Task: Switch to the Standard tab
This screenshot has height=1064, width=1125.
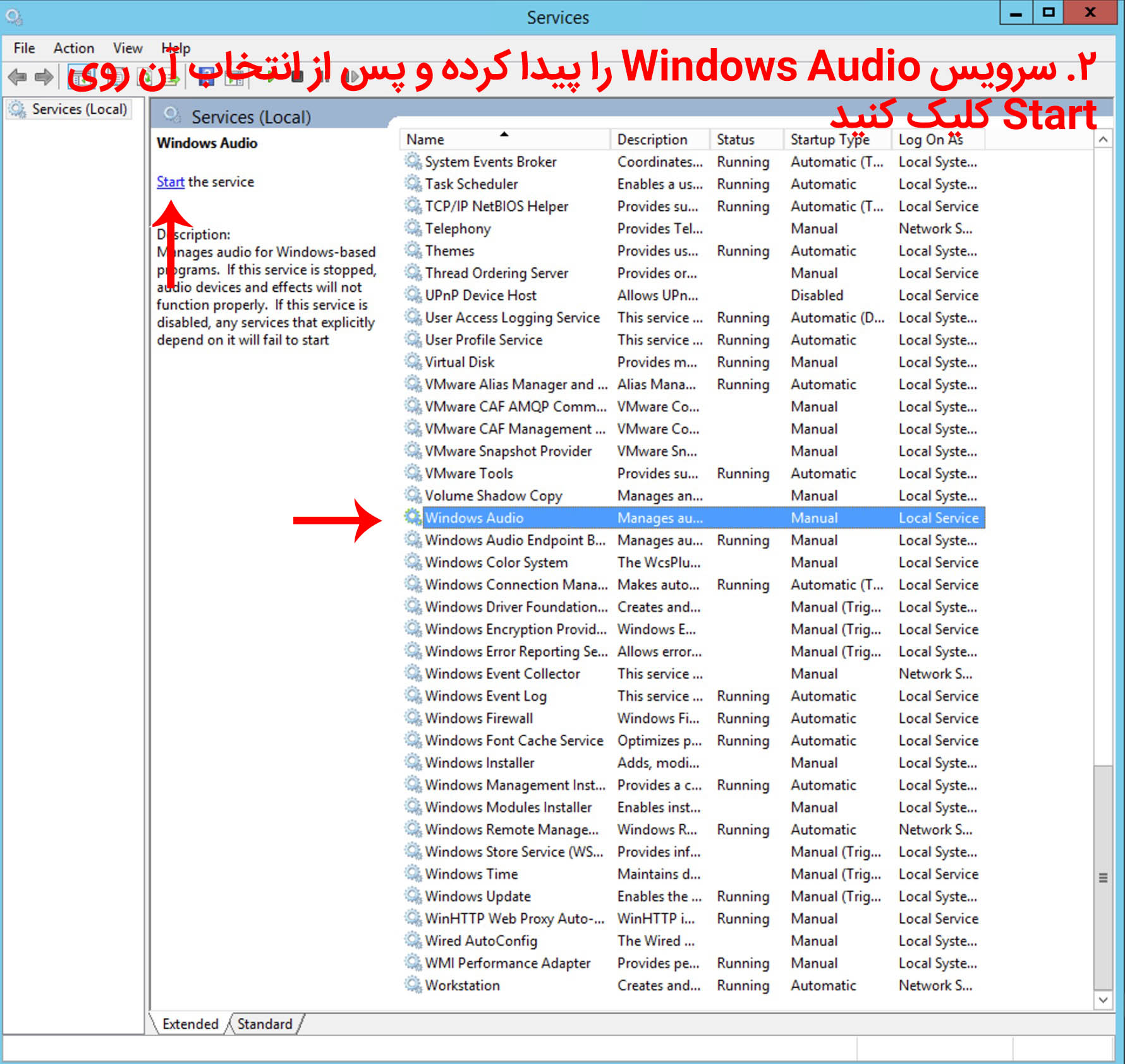Action: [x=265, y=1024]
